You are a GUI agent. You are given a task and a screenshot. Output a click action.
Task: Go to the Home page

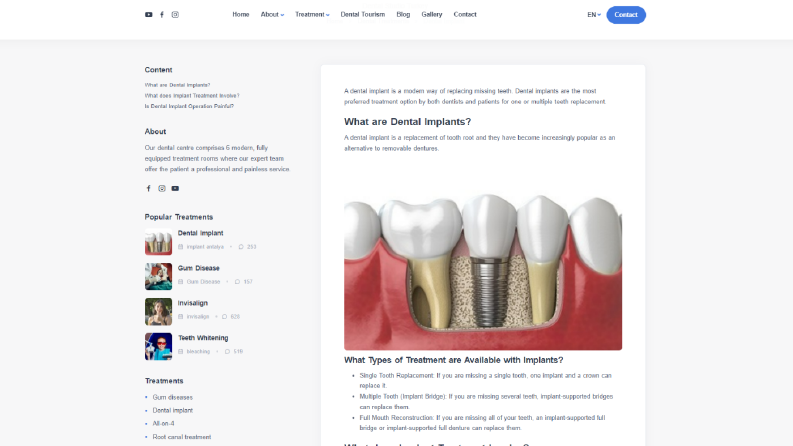click(x=241, y=15)
